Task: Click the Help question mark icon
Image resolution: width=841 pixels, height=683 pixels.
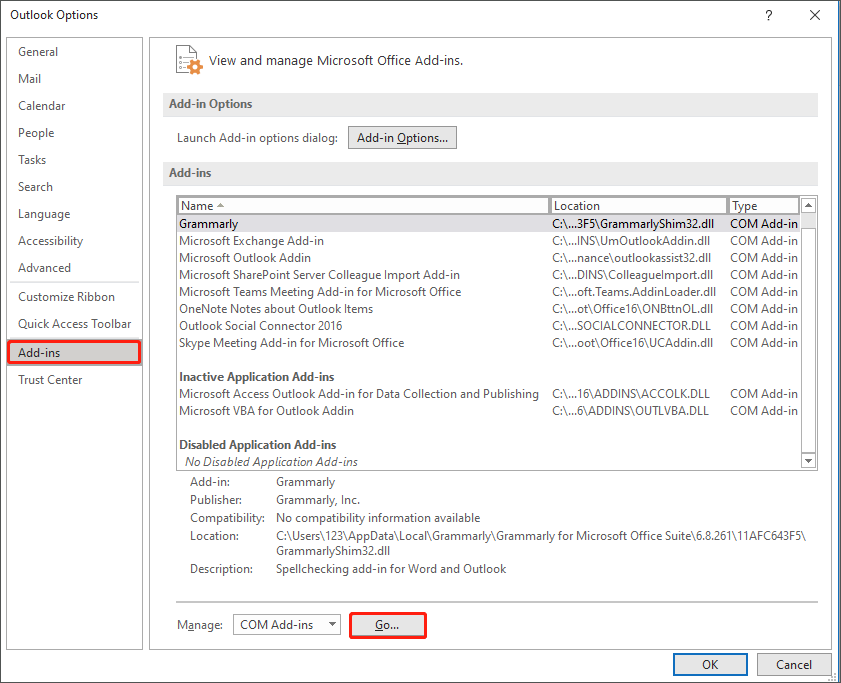Action: pos(768,15)
